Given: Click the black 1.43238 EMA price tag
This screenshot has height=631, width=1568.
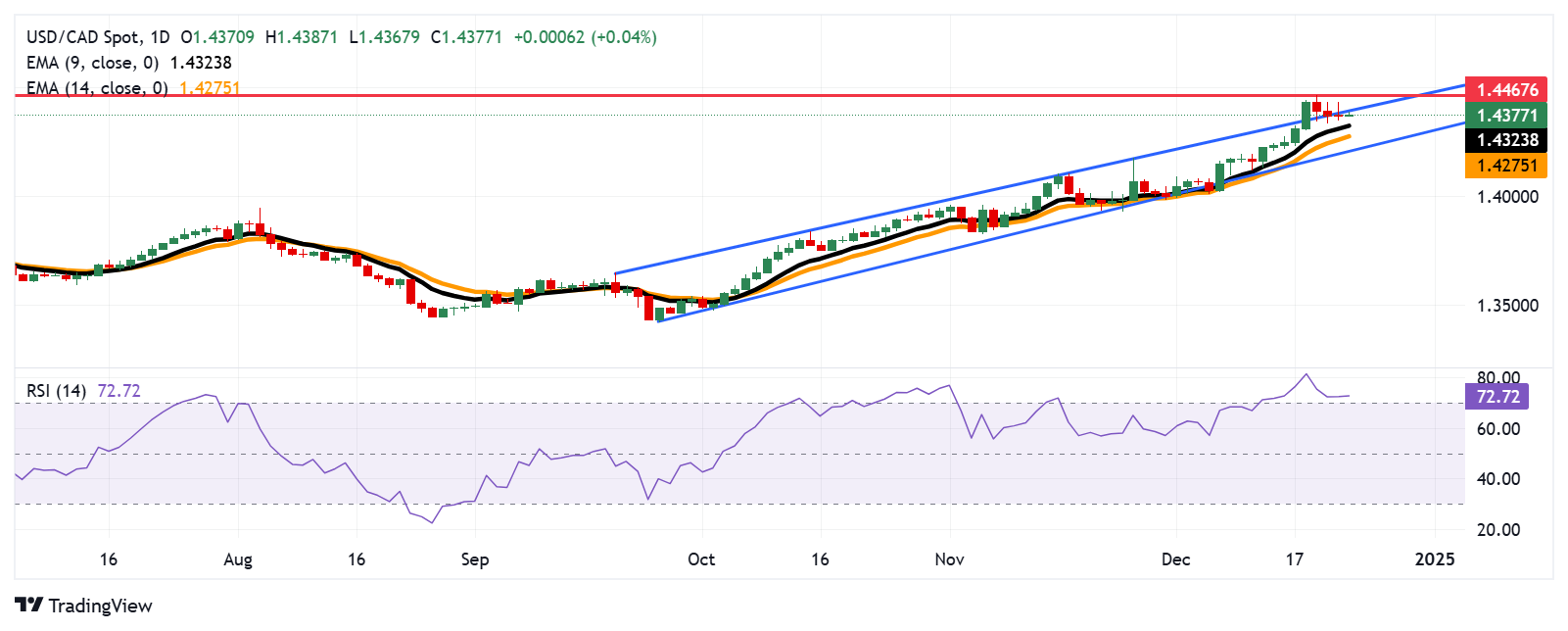Looking at the screenshot, I should [x=1506, y=140].
